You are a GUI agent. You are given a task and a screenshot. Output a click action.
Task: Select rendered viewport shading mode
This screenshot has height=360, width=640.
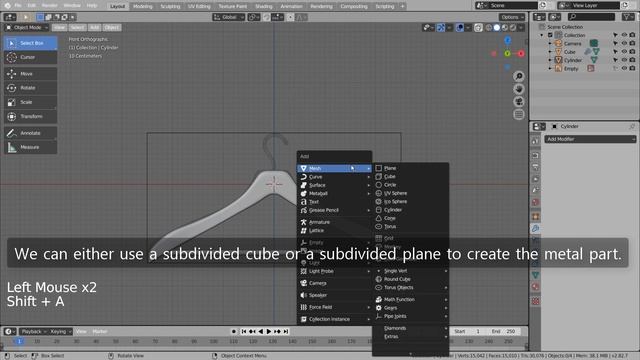[x=512, y=27]
